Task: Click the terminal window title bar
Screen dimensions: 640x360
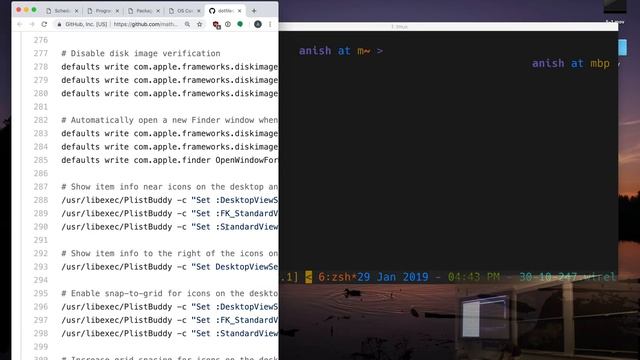Action: point(449,27)
